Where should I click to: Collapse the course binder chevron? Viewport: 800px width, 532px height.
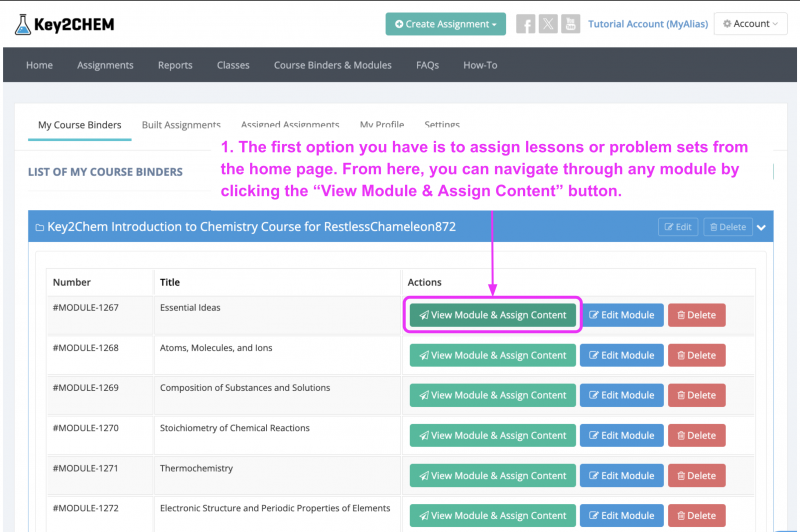click(x=763, y=227)
